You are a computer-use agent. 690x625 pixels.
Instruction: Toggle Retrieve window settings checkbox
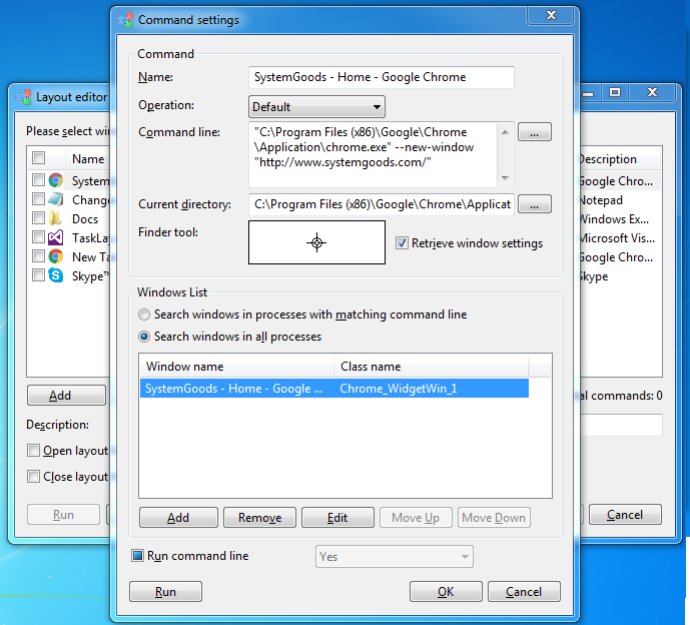click(x=401, y=243)
